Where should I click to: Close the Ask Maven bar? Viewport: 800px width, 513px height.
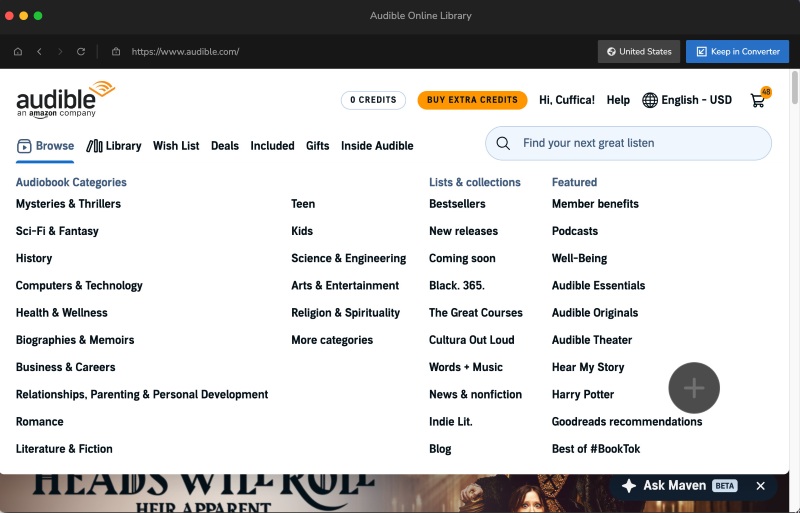pos(760,486)
